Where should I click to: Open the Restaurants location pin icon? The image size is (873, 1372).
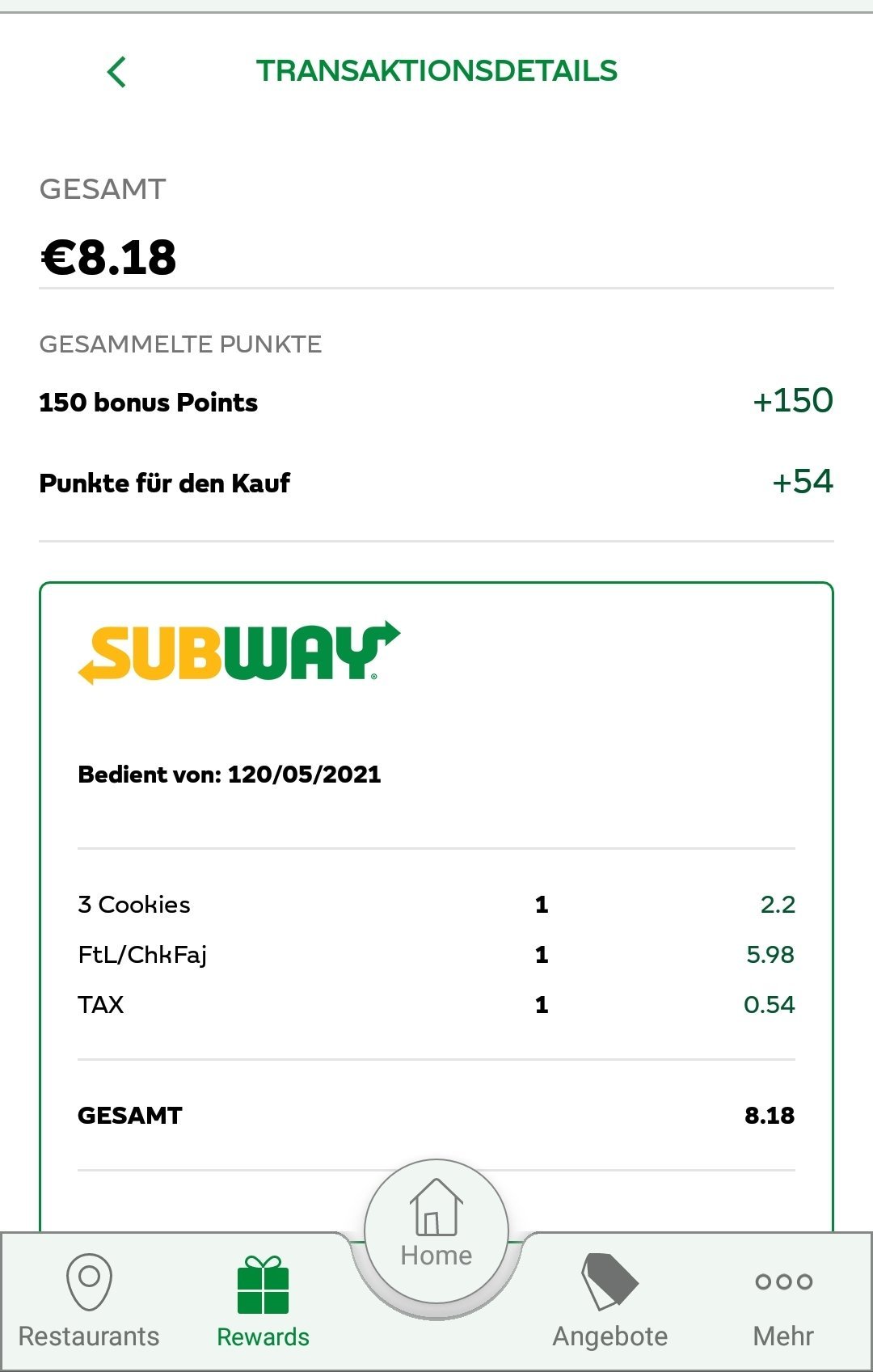coord(89,1281)
